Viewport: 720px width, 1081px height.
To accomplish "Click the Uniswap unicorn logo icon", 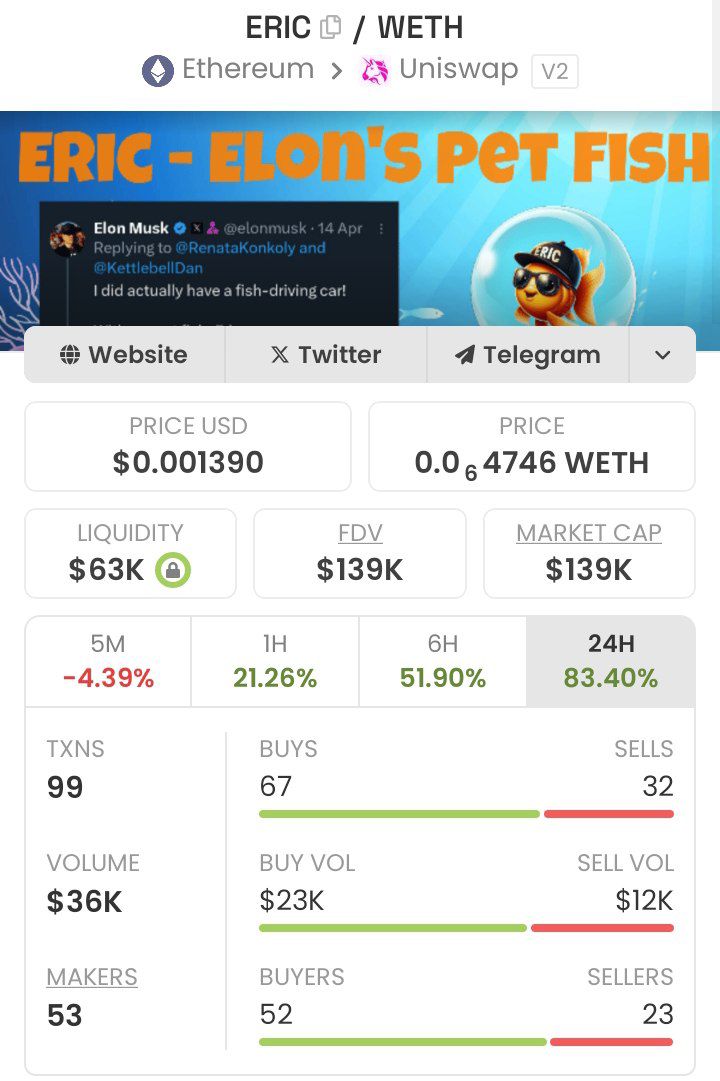I will pos(375,71).
